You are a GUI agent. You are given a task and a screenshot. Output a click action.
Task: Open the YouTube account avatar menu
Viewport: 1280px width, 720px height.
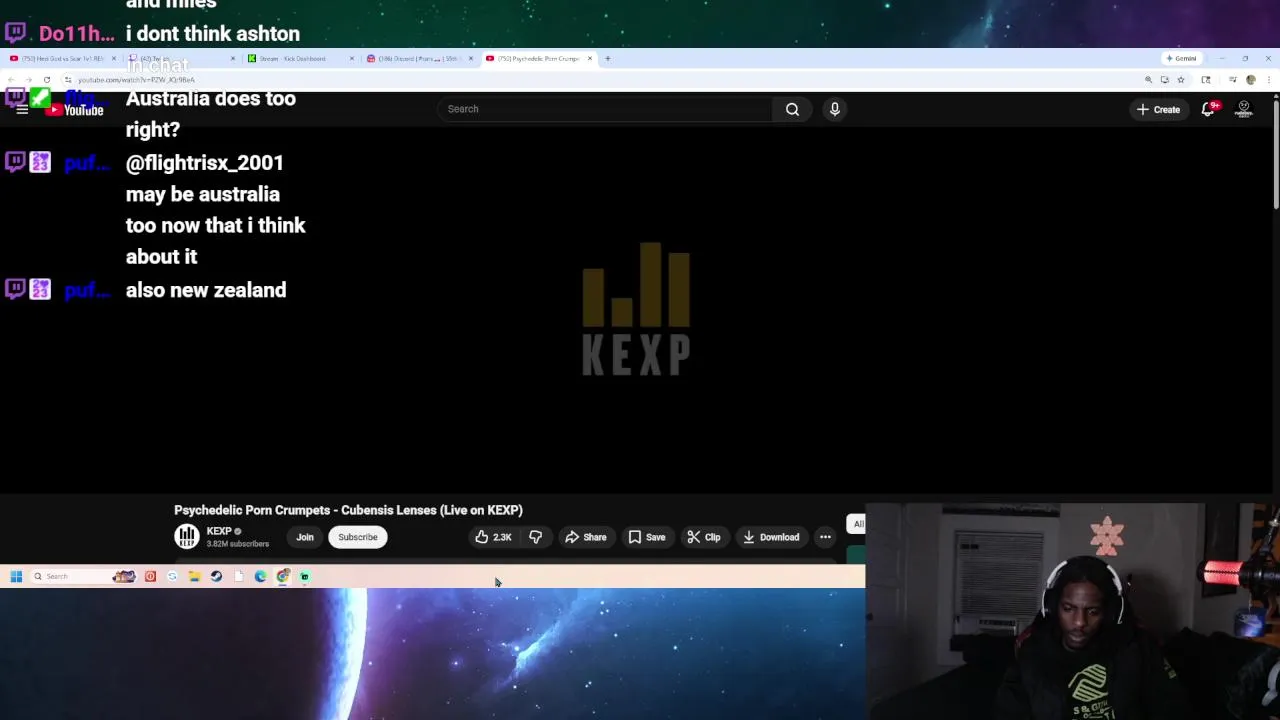[x=1244, y=109]
